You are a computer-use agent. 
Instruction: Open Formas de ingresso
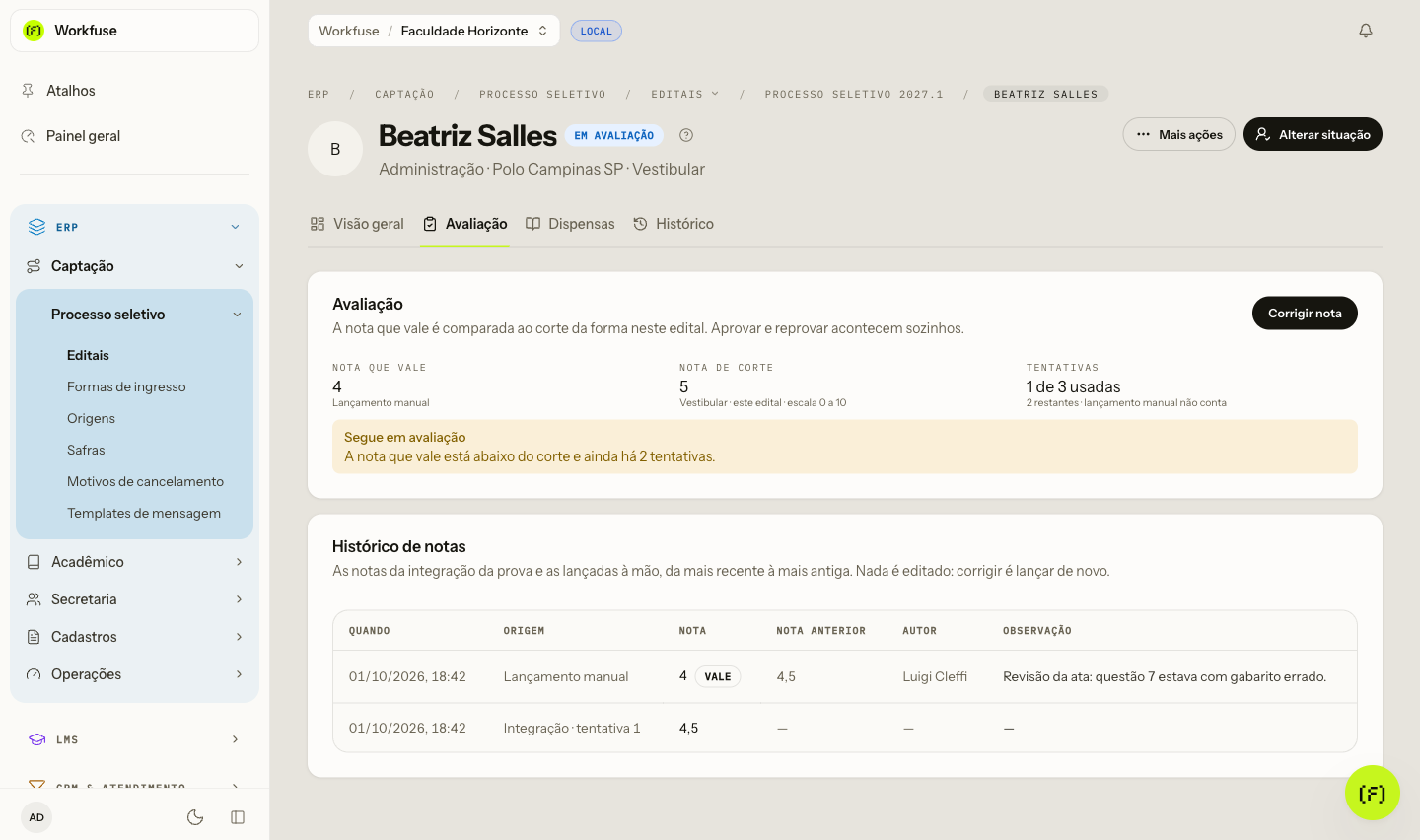[126, 386]
